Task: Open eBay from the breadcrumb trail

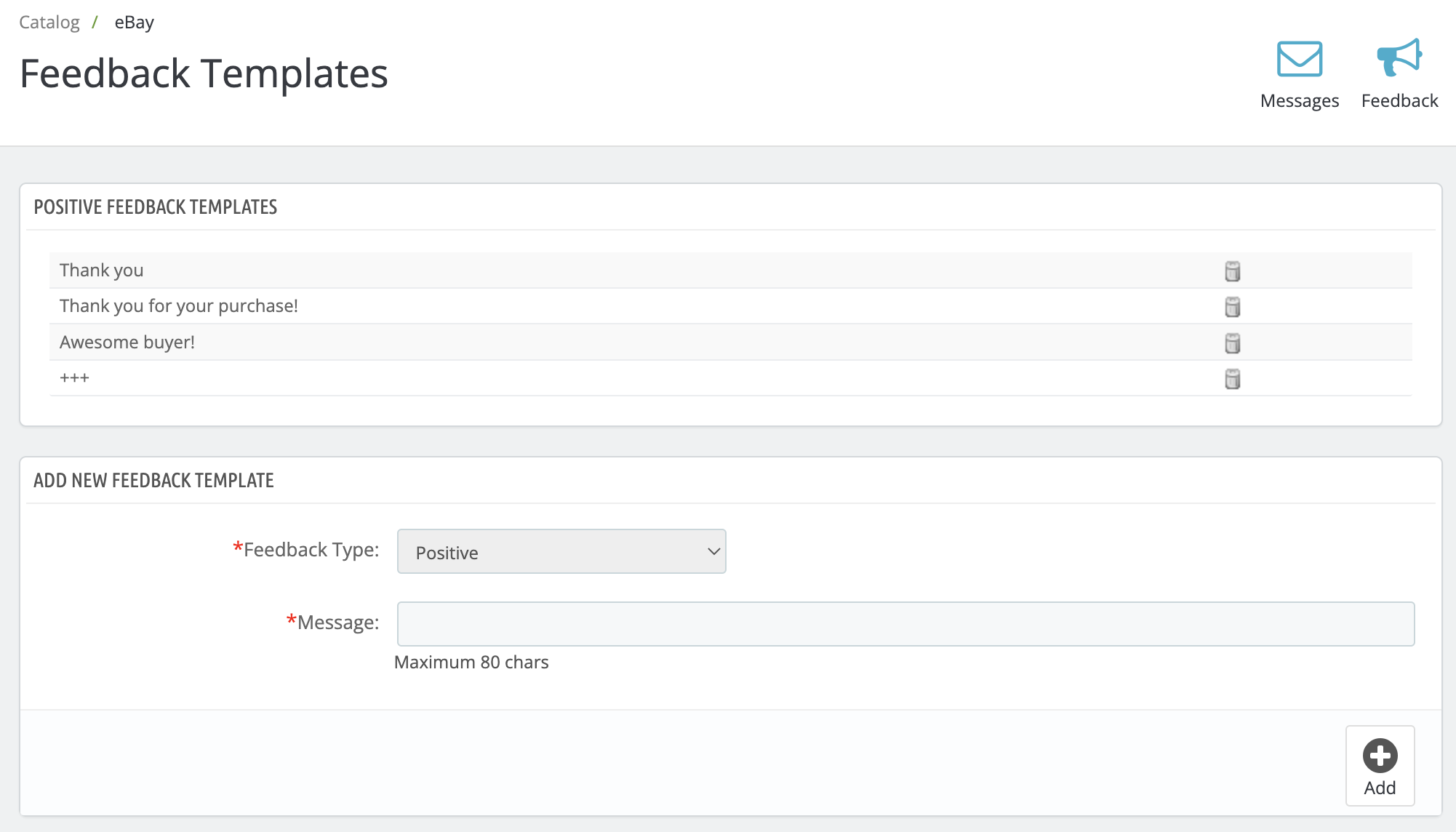Action: [134, 22]
